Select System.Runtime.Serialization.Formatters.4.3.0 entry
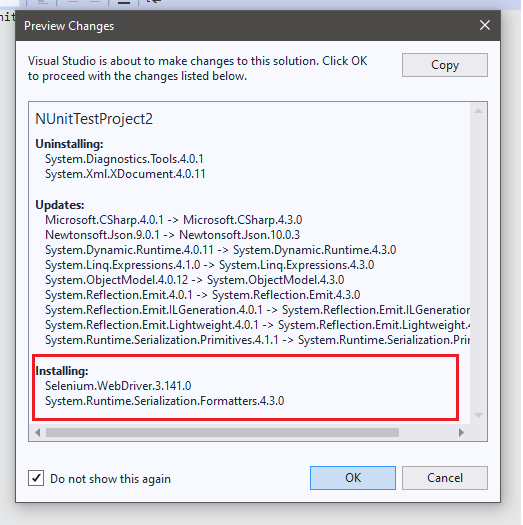523x525 pixels. 164,401
